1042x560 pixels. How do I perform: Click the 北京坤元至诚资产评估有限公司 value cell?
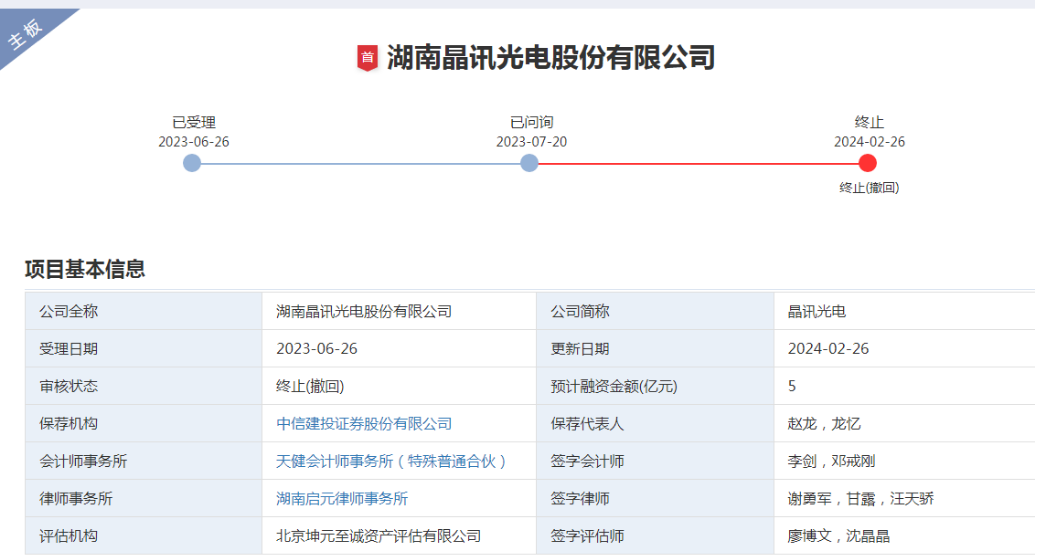coord(399,536)
